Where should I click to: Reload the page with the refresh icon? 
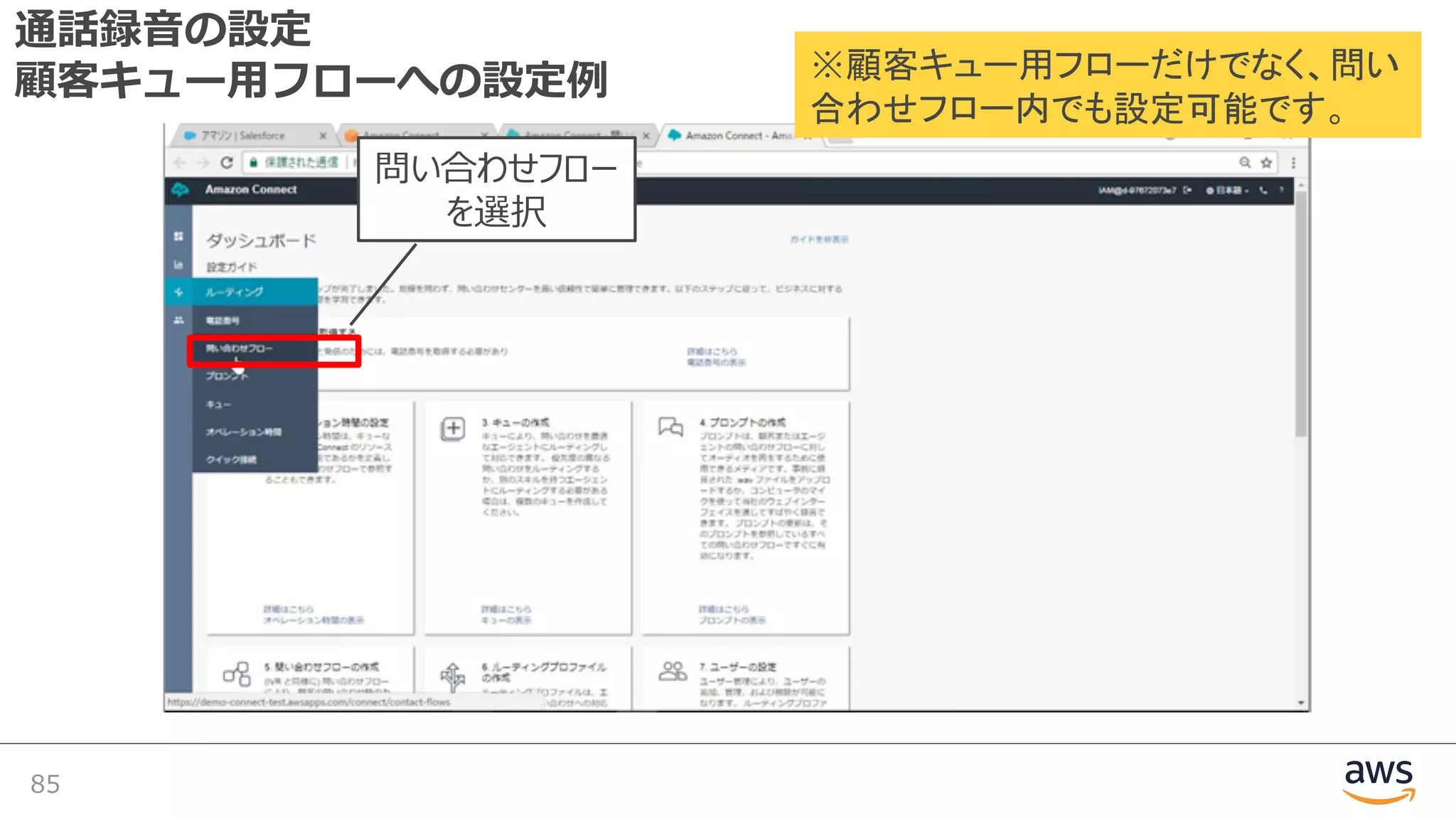point(227,163)
